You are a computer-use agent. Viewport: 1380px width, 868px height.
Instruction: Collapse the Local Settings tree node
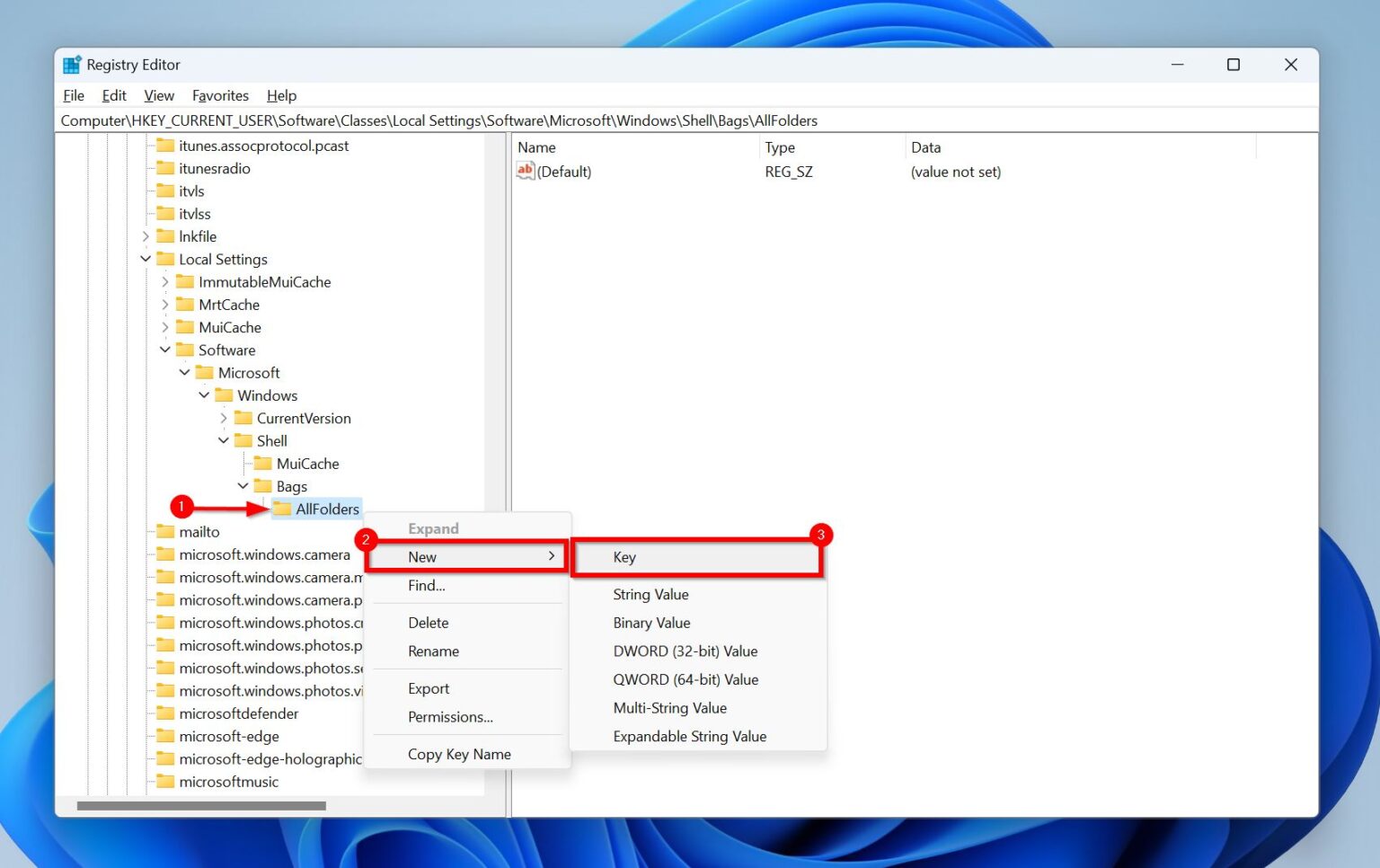pyautogui.click(x=146, y=259)
